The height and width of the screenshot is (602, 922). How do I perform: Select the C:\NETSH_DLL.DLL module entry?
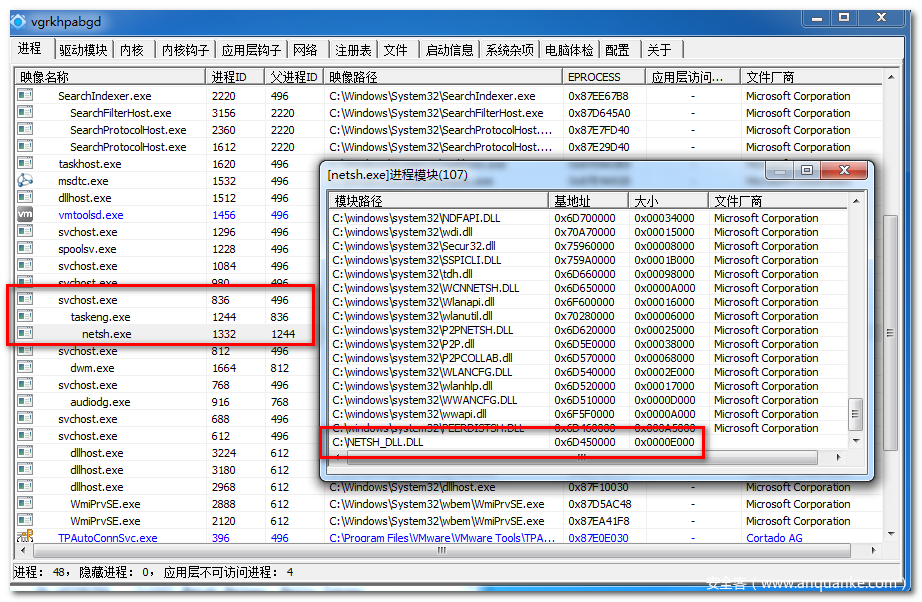[378, 442]
